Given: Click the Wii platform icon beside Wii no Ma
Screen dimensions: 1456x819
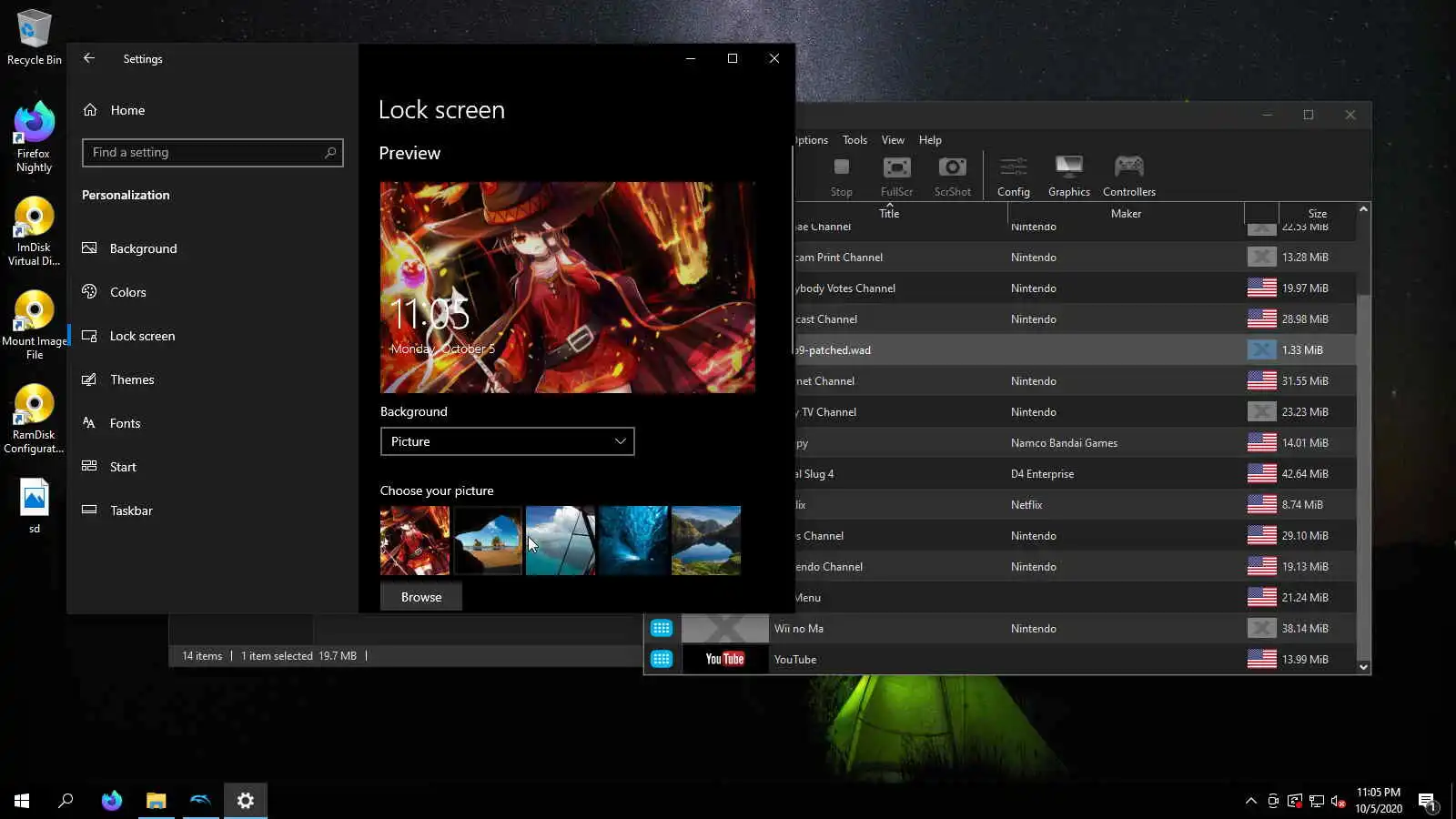Looking at the screenshot, I should click(662, 628).
